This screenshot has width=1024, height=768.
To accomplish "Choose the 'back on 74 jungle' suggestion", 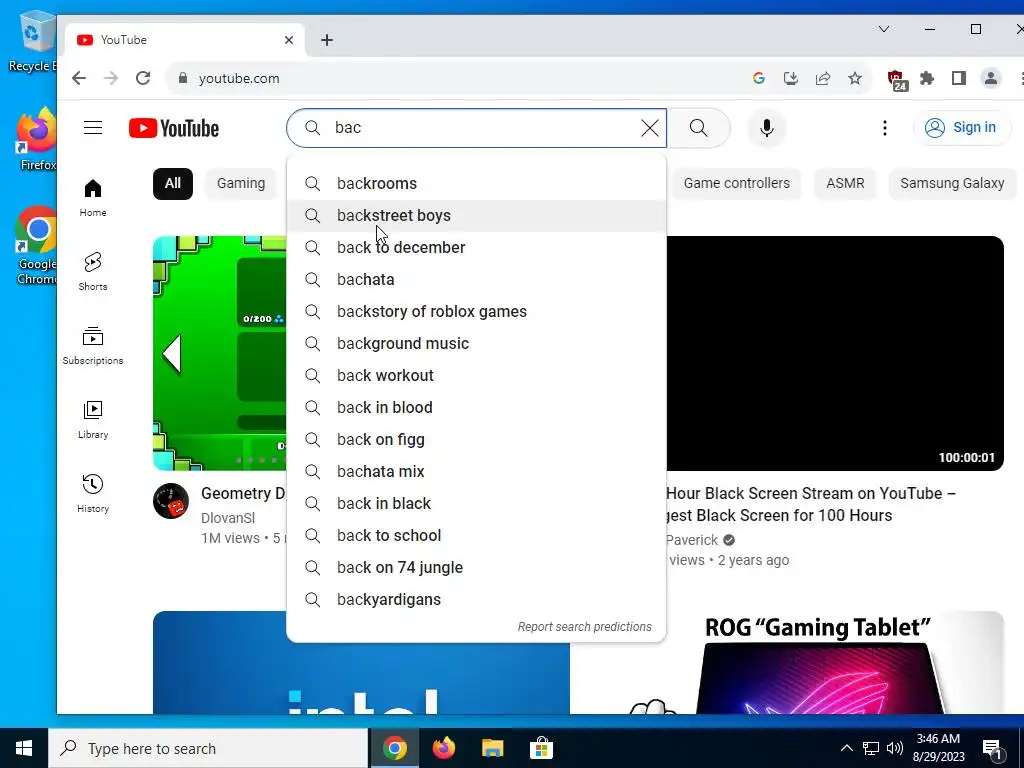I will coord(476,568).
